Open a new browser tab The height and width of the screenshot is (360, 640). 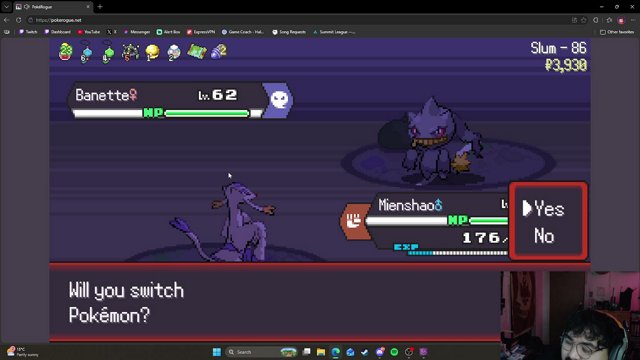(x=100, y=7)
